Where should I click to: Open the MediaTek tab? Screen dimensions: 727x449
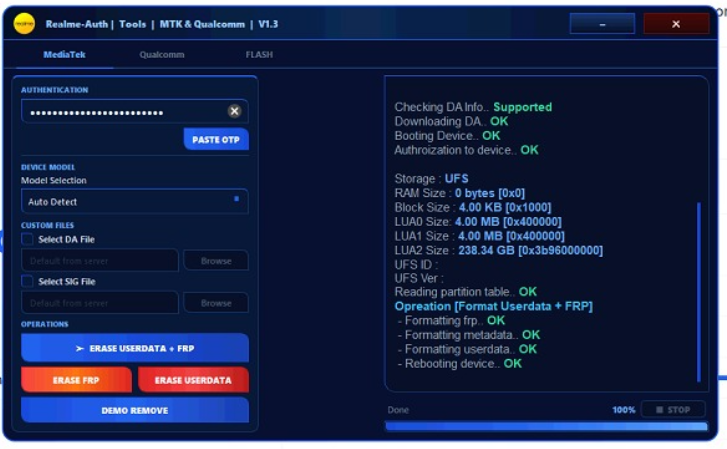[64, 55]
